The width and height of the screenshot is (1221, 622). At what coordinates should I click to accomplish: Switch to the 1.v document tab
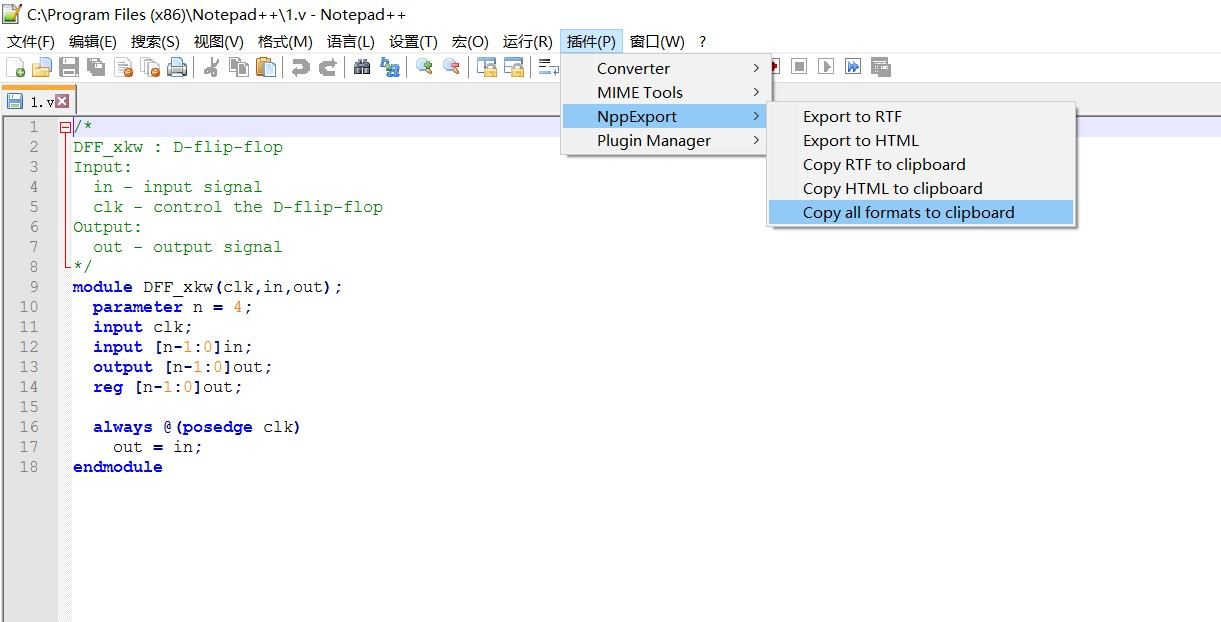pos(38,101)
